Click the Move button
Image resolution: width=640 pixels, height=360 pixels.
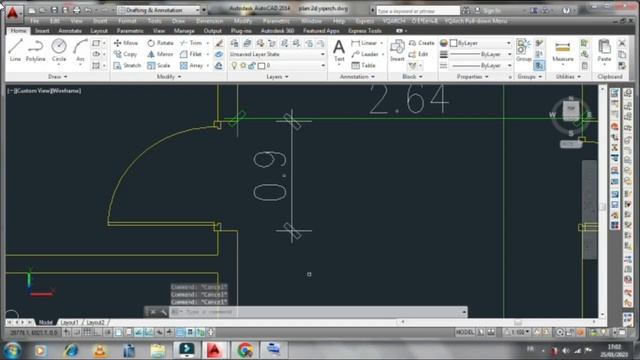point(126,43)
